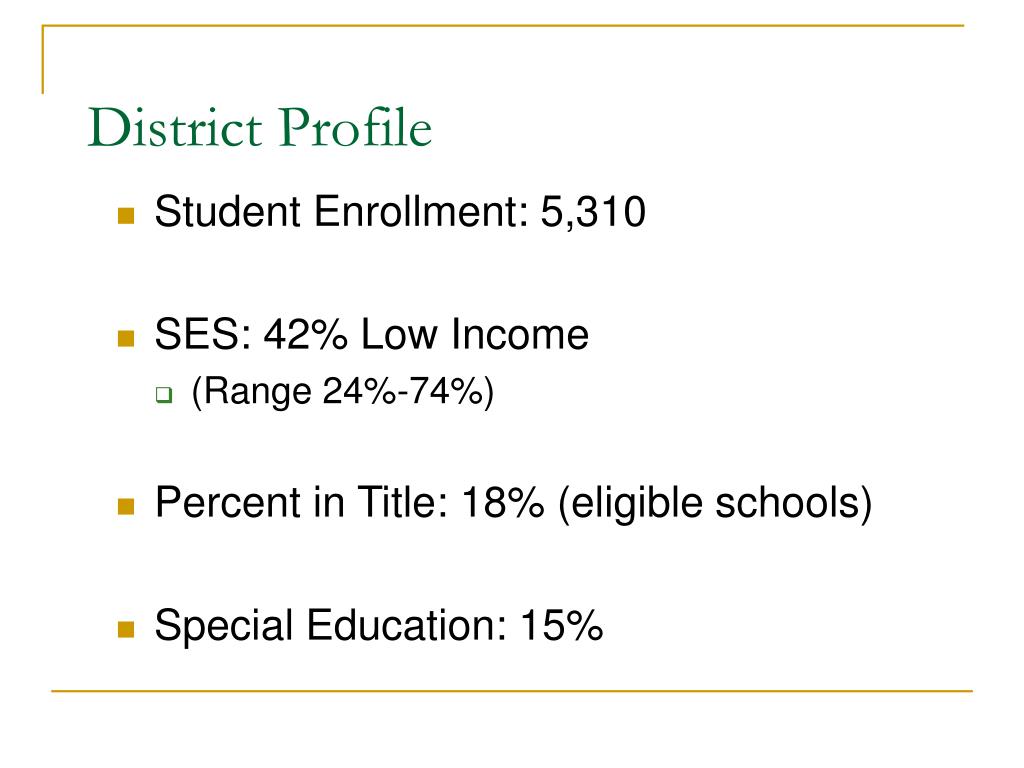Screen dimensions: 1024x768
Task: Click the Percent in Title text
Action: tap(302, 502)
